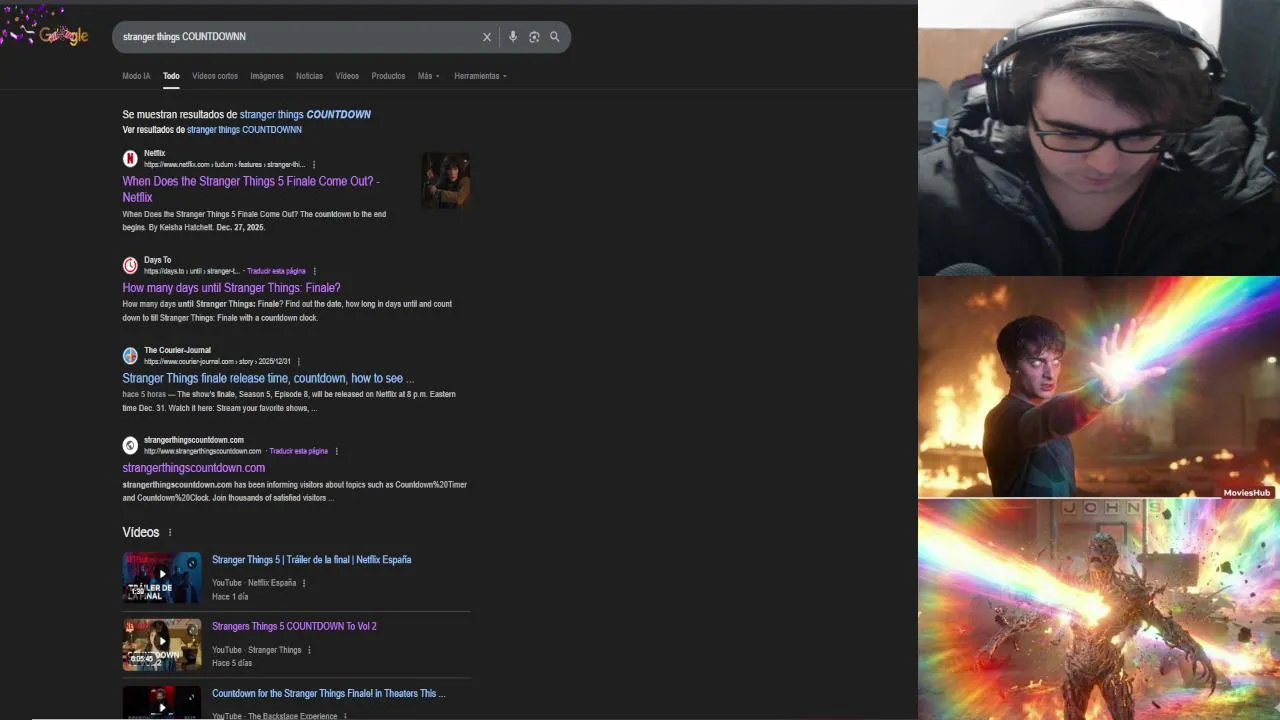The height and width of the screenshot is (720, 1280).
Task: Open three-dot menu of Courier-Journal result
Action: click(298, 361)
